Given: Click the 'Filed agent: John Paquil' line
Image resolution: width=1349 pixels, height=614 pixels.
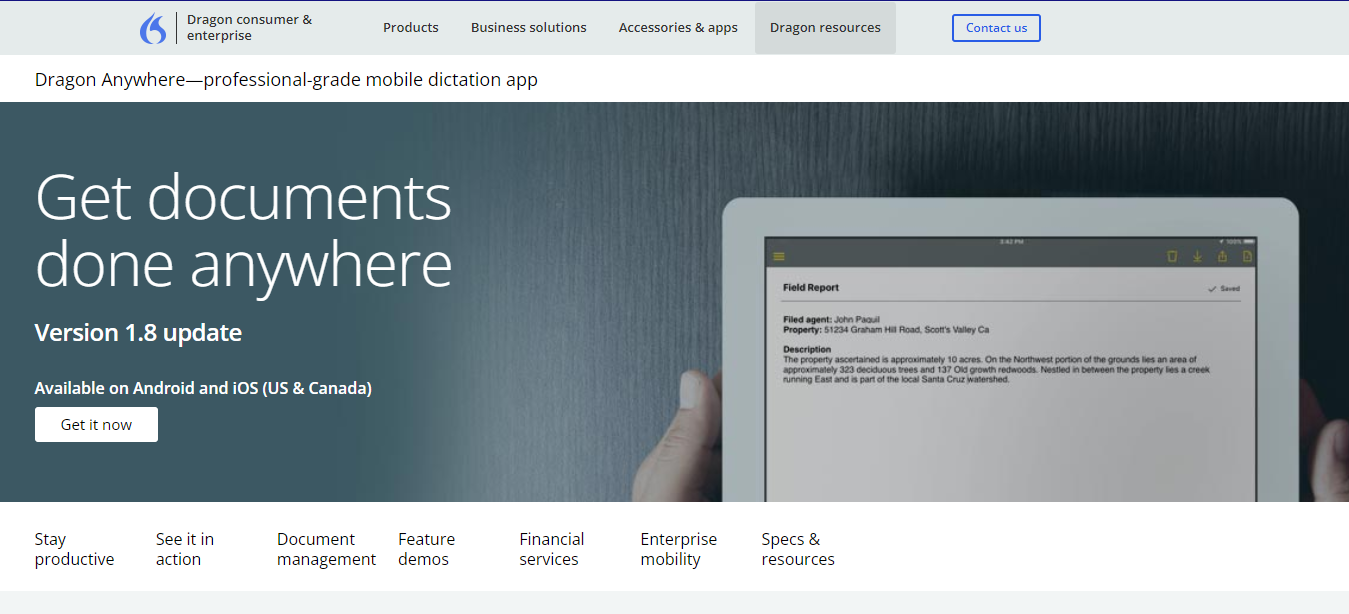Looking at the screenshot, I should click(831, 320).
